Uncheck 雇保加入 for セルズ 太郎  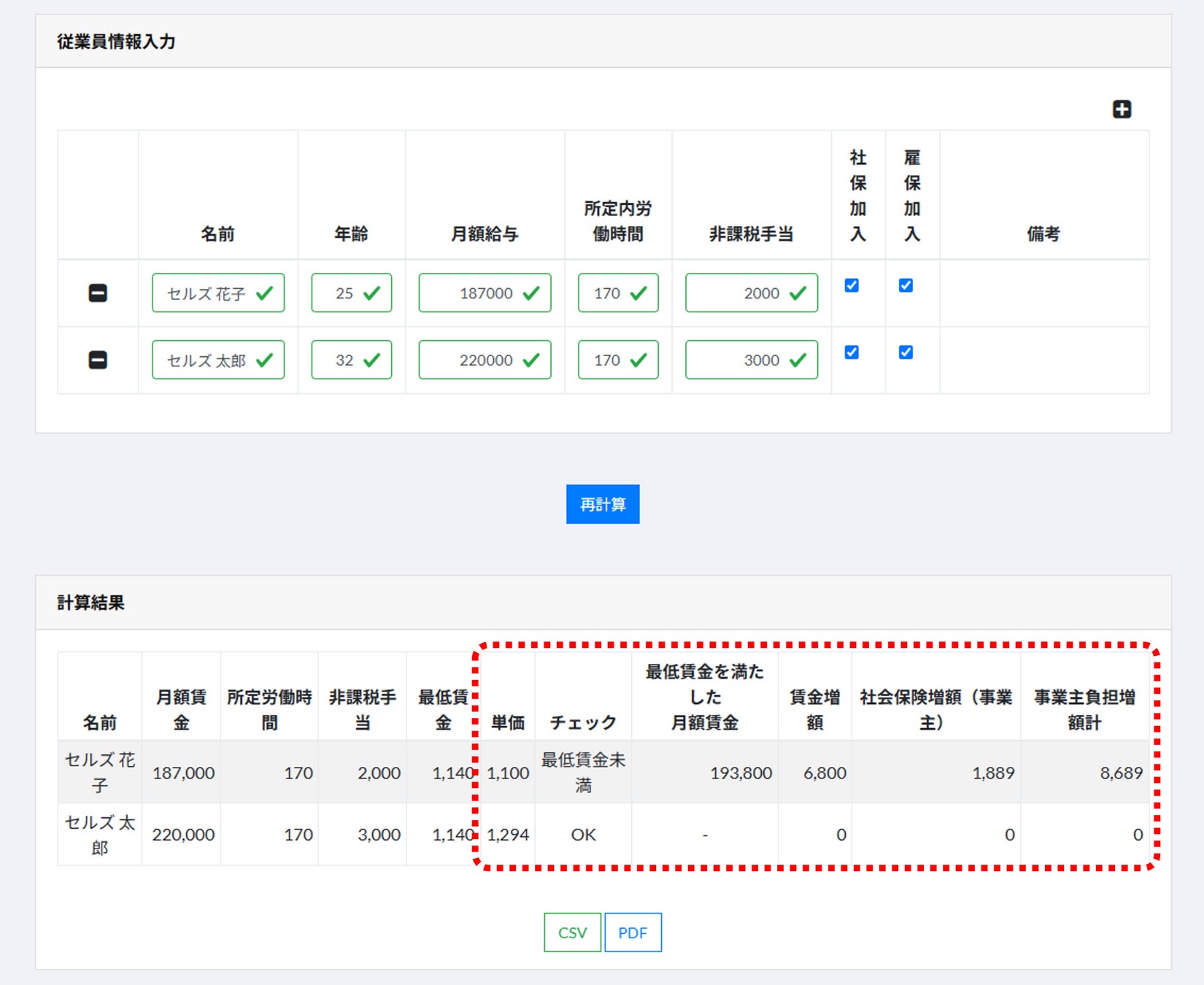[x=906, y=352]
